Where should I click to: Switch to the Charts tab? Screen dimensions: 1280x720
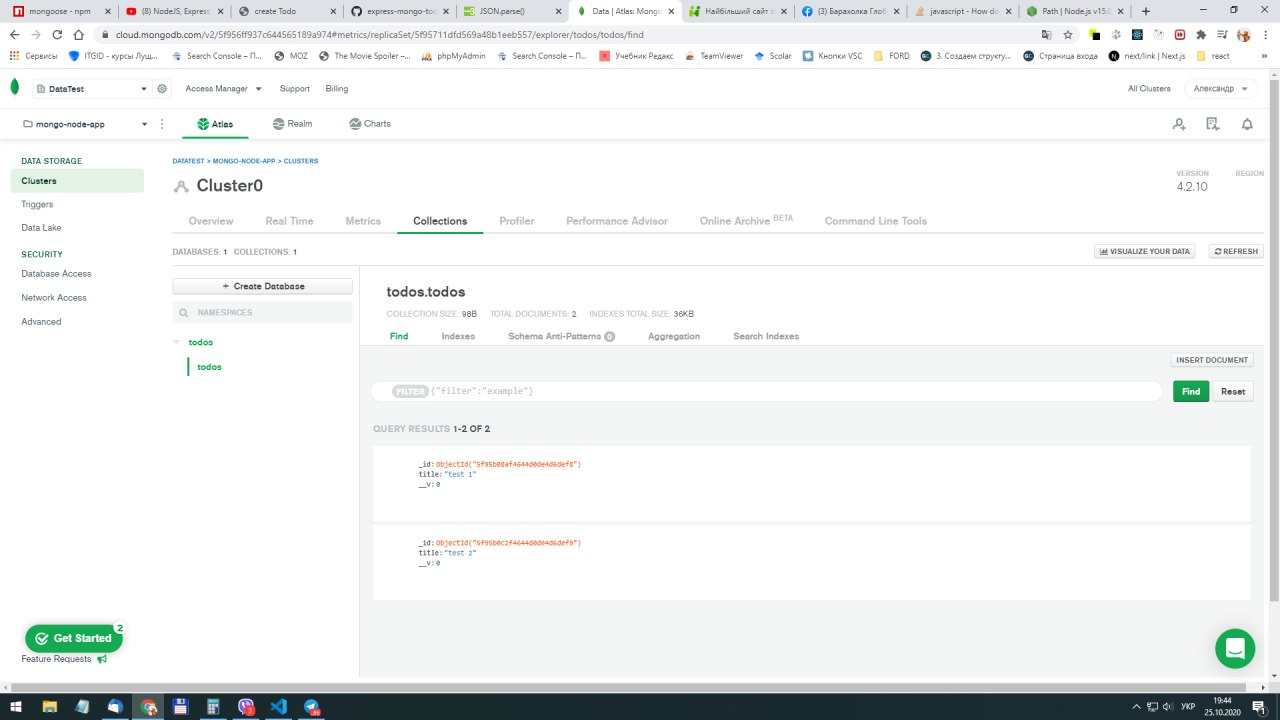click(370, 124)
